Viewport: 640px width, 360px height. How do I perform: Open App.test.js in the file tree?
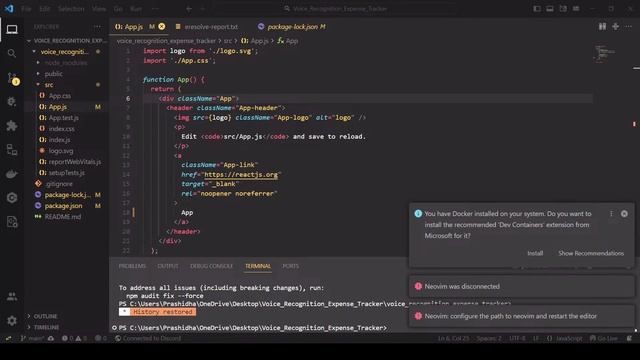64,118
